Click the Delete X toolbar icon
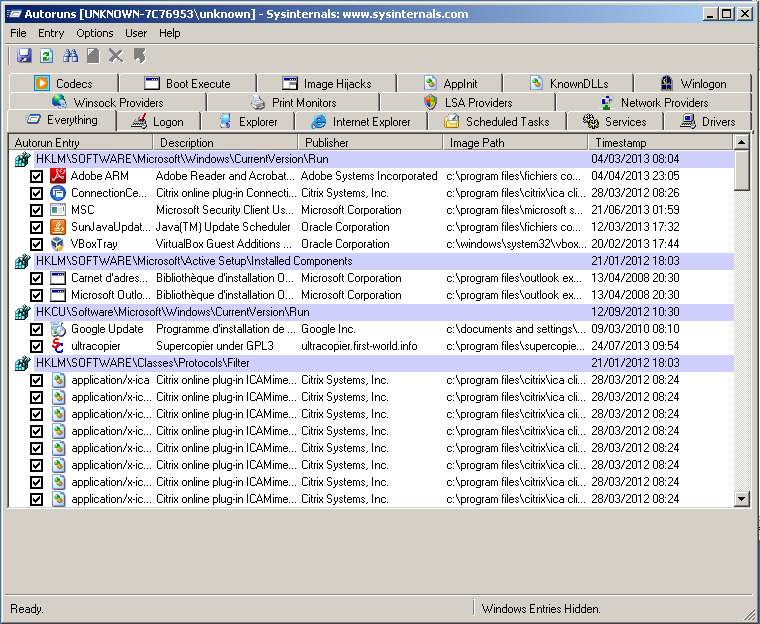 point(116,56)
